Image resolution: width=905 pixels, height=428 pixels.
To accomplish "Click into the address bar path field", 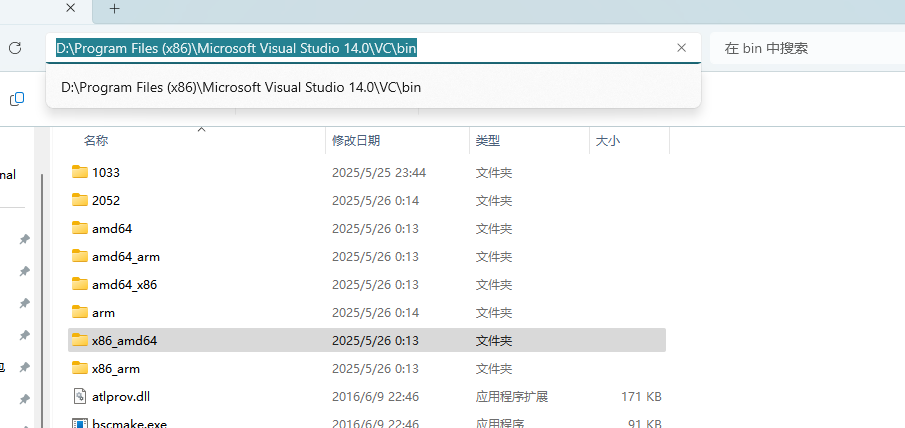I will click(373, 48).
